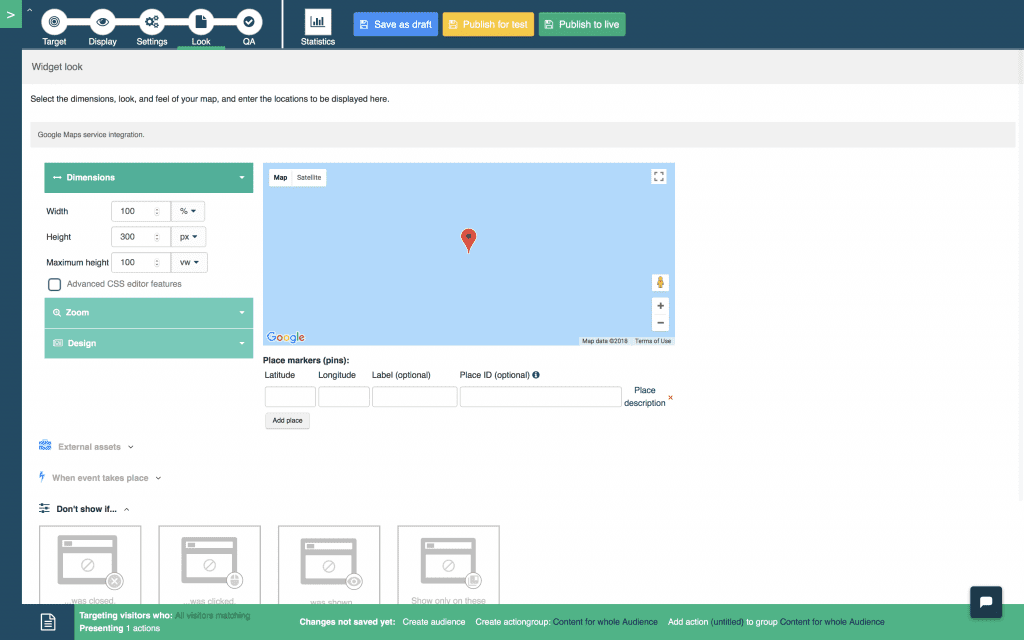Zoom in on the map with plus

660,306
